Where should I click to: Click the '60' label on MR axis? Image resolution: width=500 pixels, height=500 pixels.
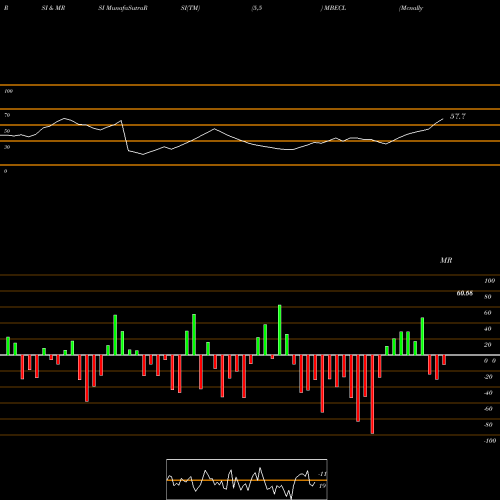[488, 313]
